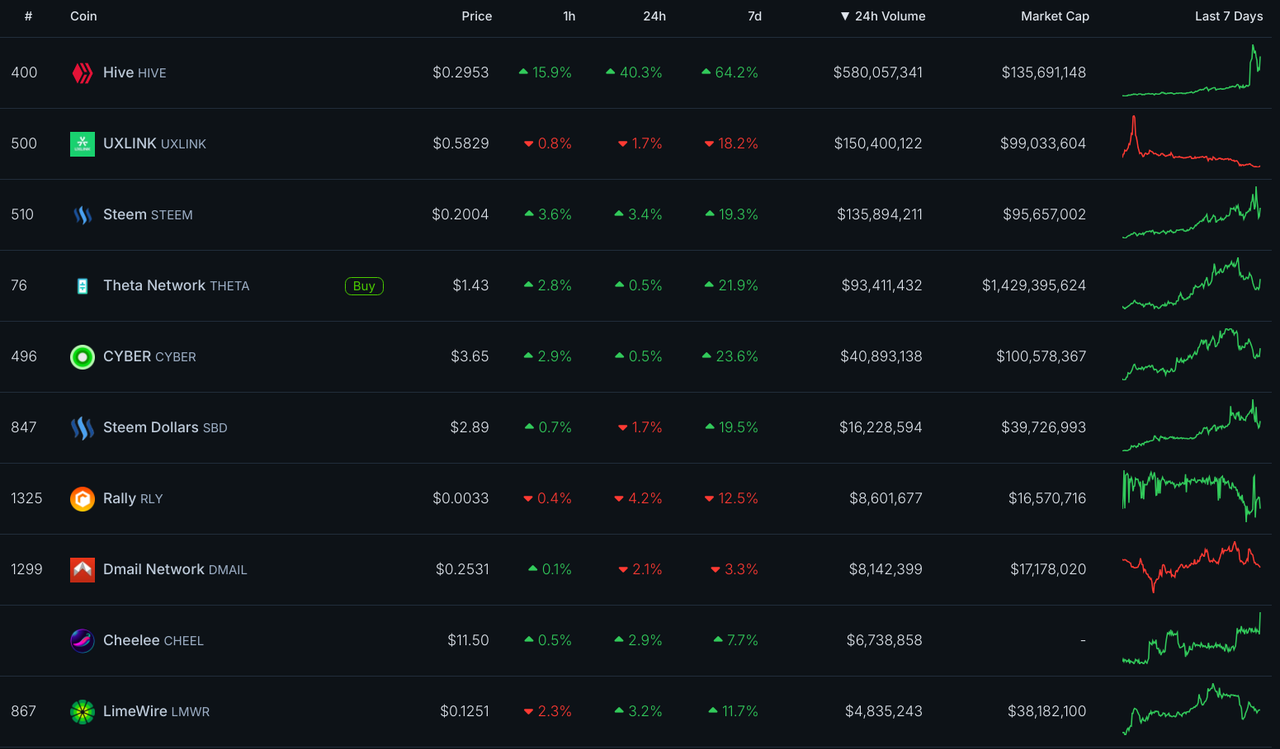Open Steem Dollars' 7-day sparkline

coord(1192,426)
